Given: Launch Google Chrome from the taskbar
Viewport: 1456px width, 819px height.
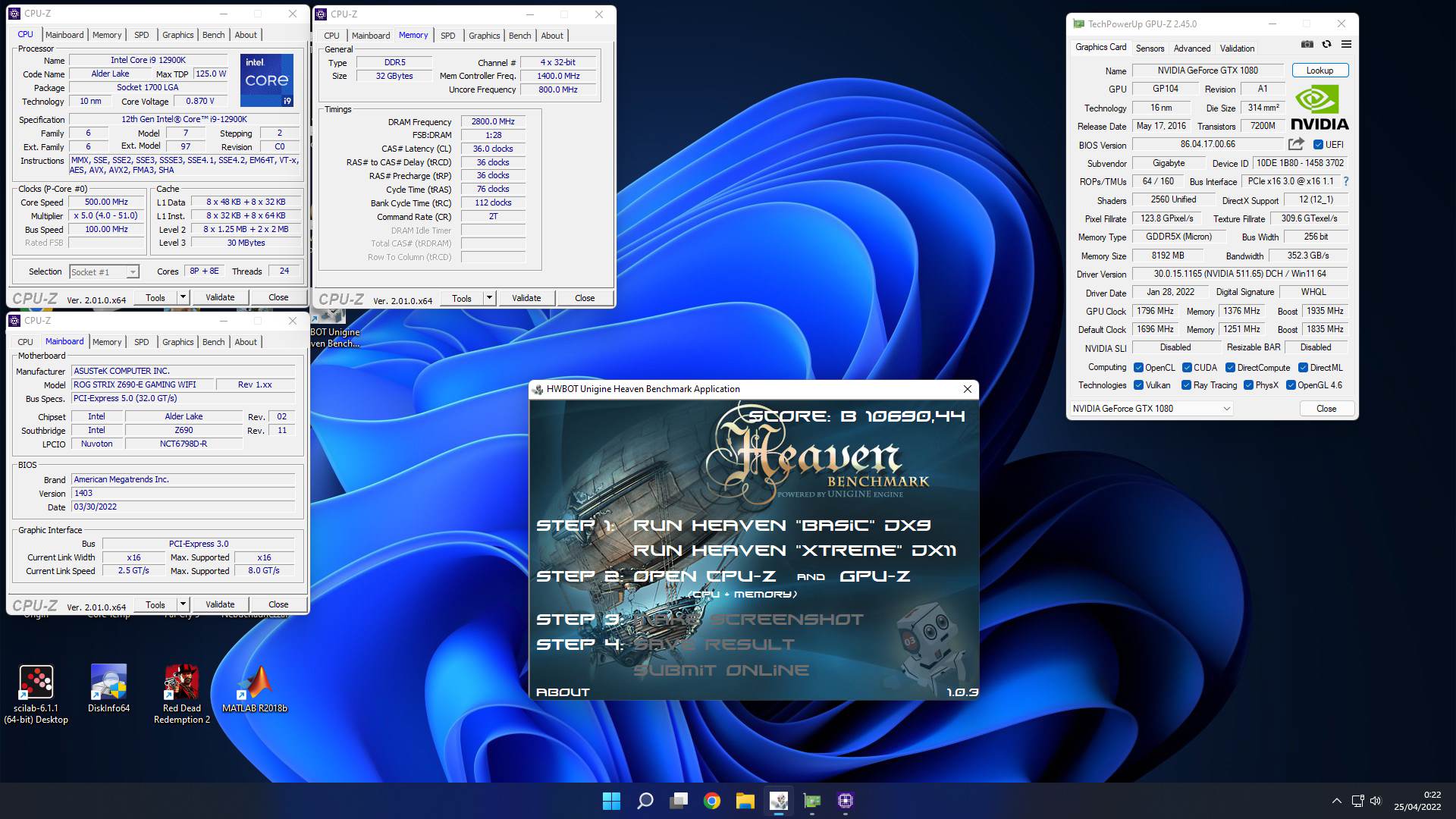Looking at the screenshot, I should 711,801.
